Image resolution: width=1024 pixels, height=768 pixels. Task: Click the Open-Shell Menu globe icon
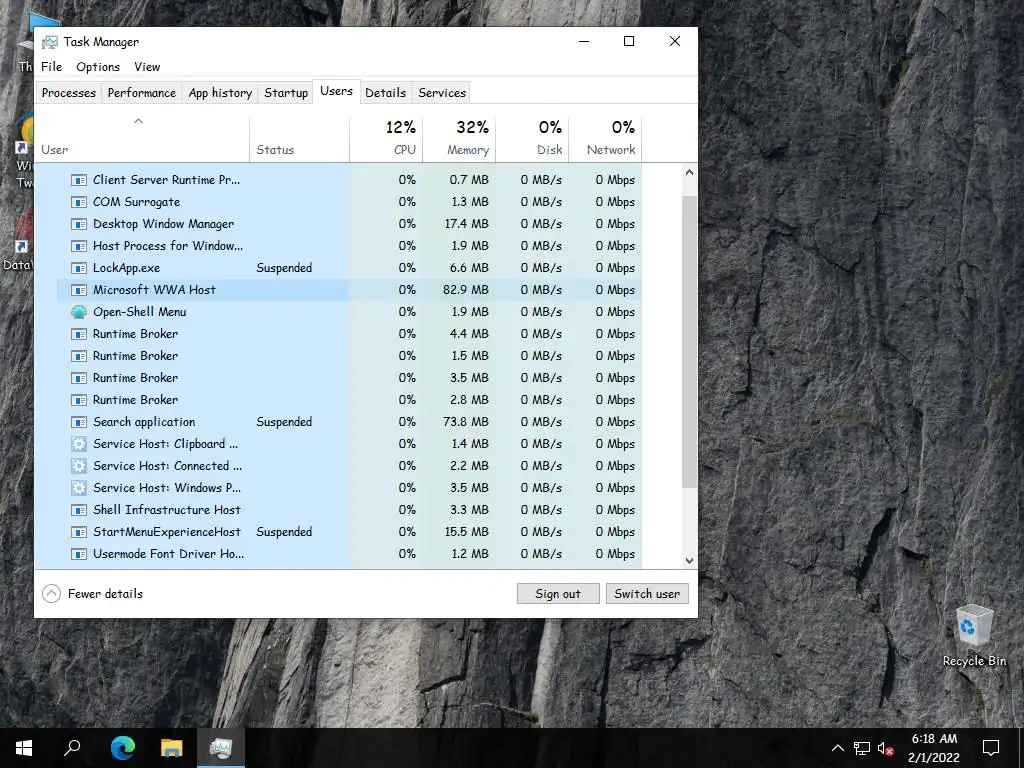[x=79, y=312]
